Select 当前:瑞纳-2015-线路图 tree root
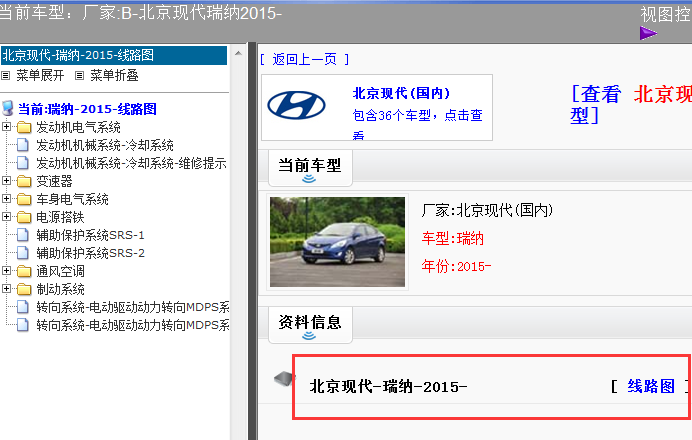This screenshot has width=692, height=440. tap(87, 109)
